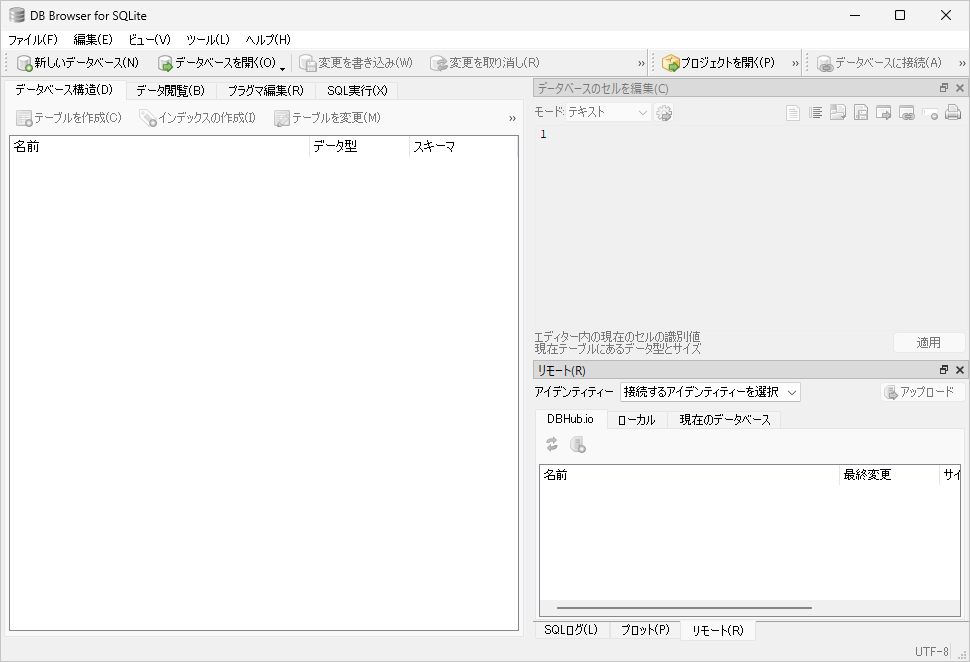The width and height of the screenshot is (970, 662).
Task: Click the アップロード upload button
Action: pyautogui.click(x=923, y=392)
